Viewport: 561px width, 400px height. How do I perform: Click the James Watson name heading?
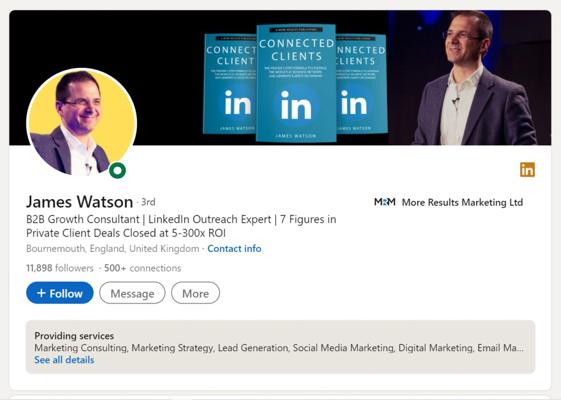[79, 201]
